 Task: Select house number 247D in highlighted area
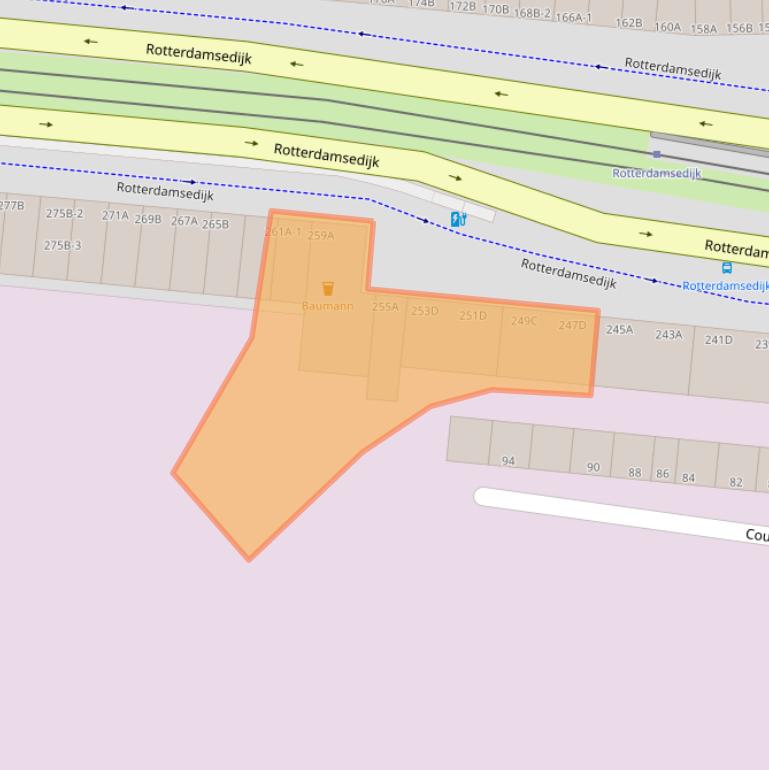pyautogui.click(x=572, y=325)
